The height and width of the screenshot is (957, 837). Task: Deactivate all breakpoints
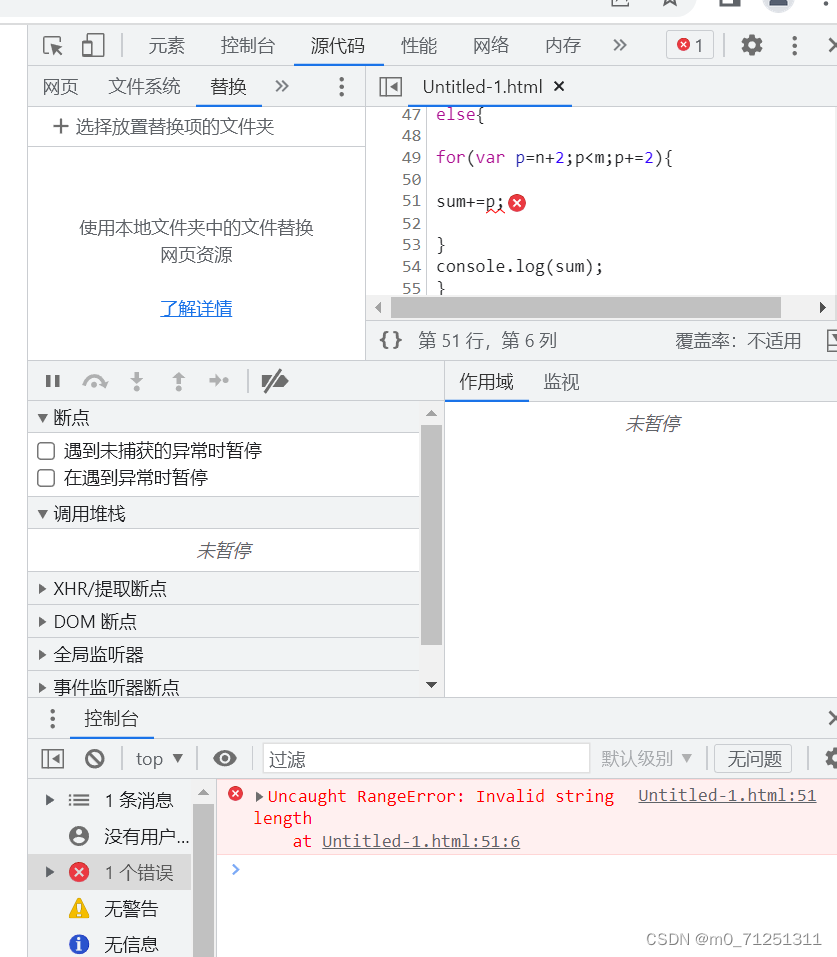pyautogui.click(x=275, y=381)
